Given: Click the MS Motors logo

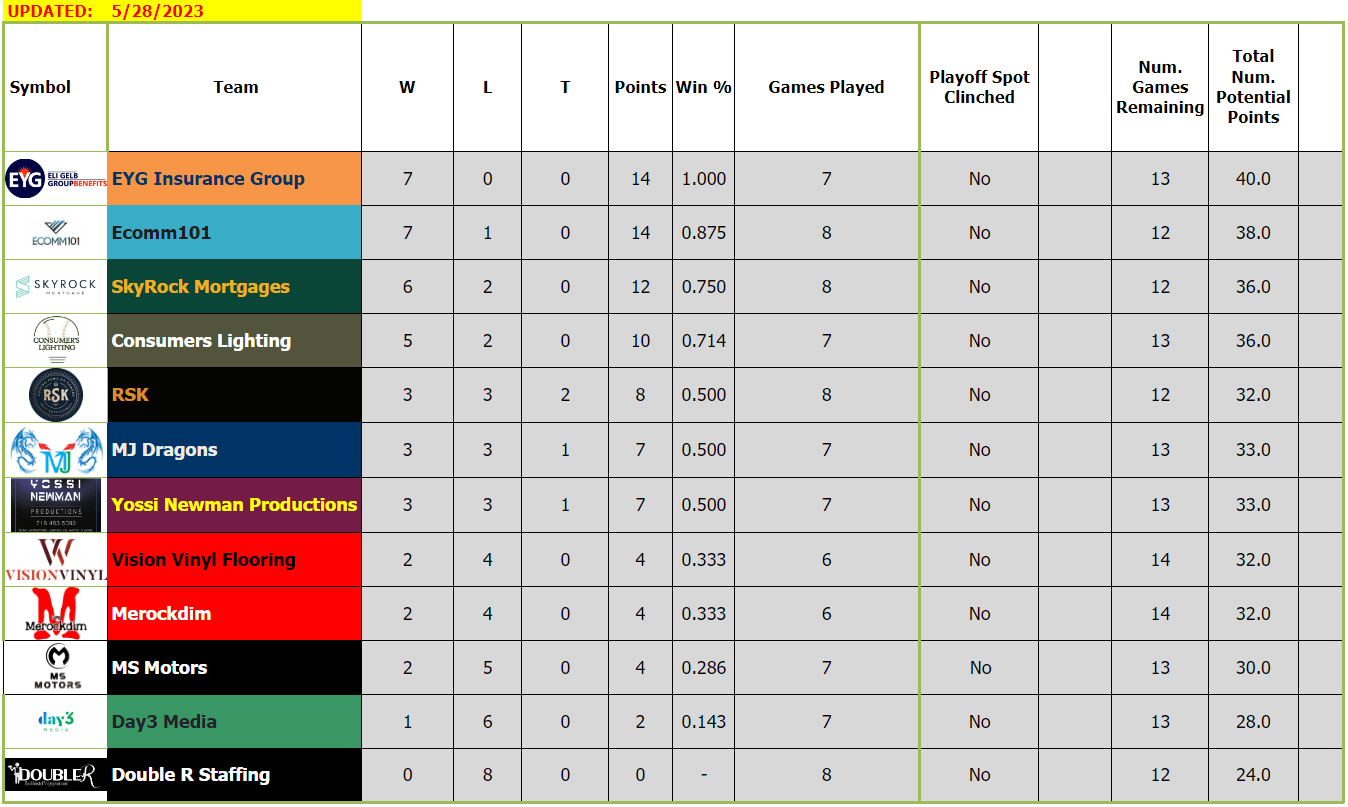Looking at the screenshot, I should coord(56,668).
